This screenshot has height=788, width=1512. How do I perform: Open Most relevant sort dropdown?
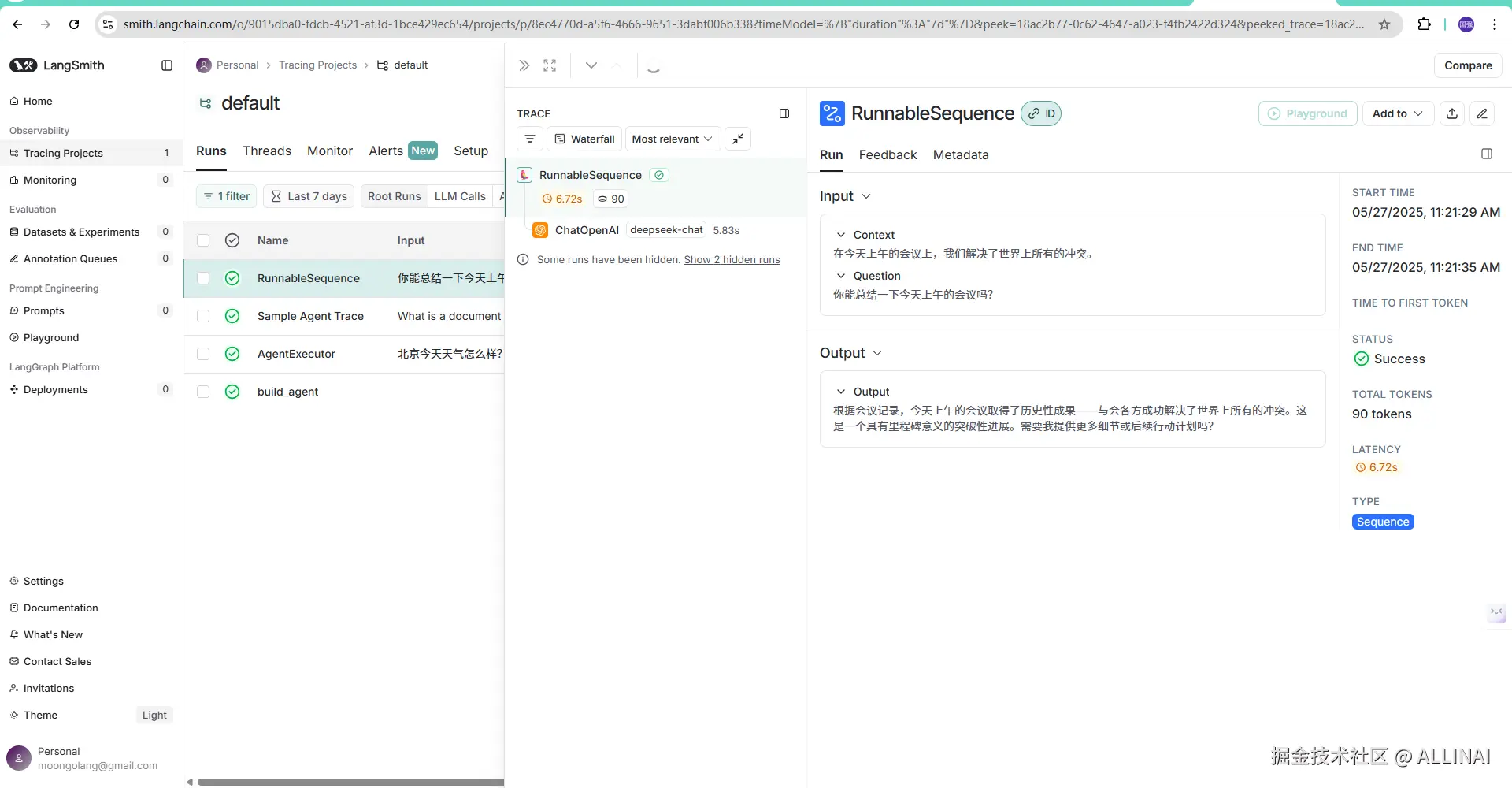pyautogui.click(x=673, y=139)
